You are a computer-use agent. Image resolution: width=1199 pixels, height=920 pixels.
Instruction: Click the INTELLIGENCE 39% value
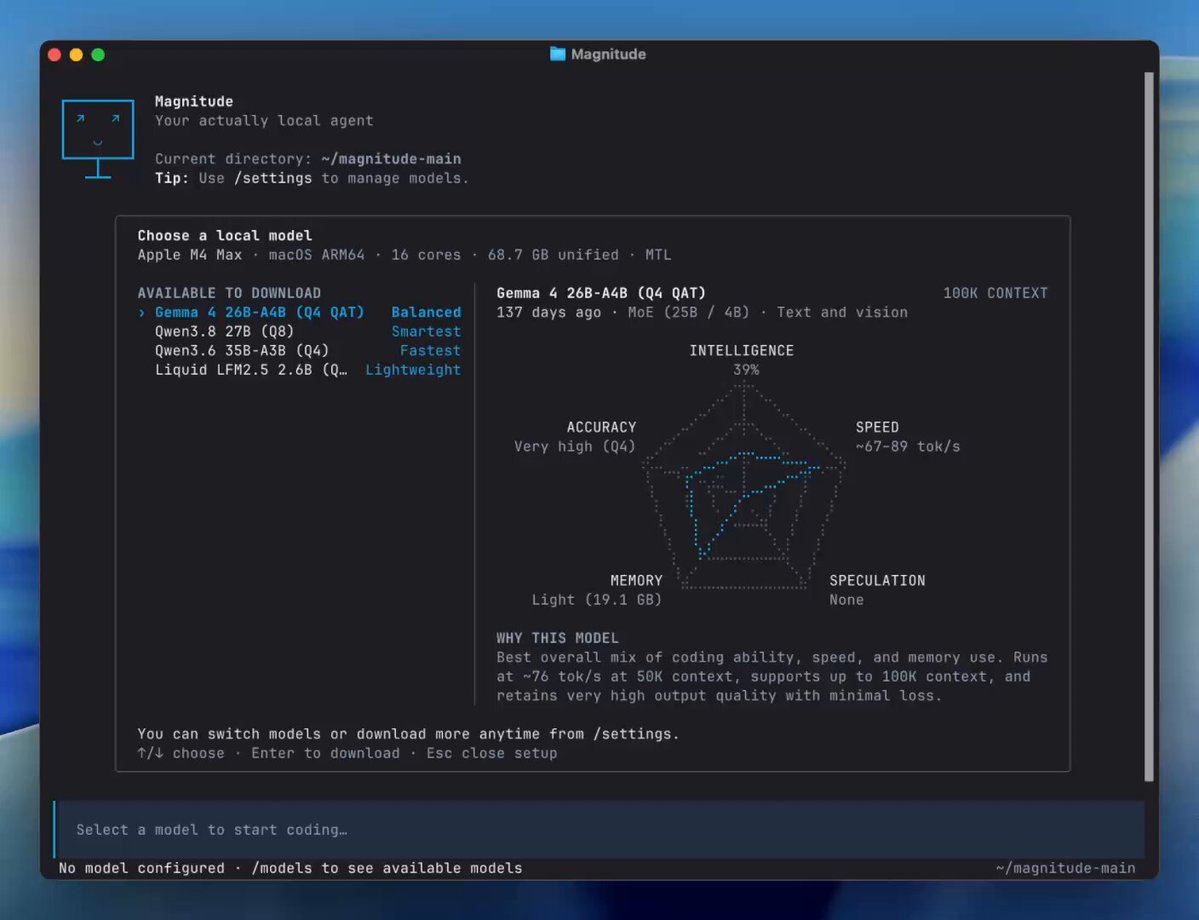tap(746, 370)
